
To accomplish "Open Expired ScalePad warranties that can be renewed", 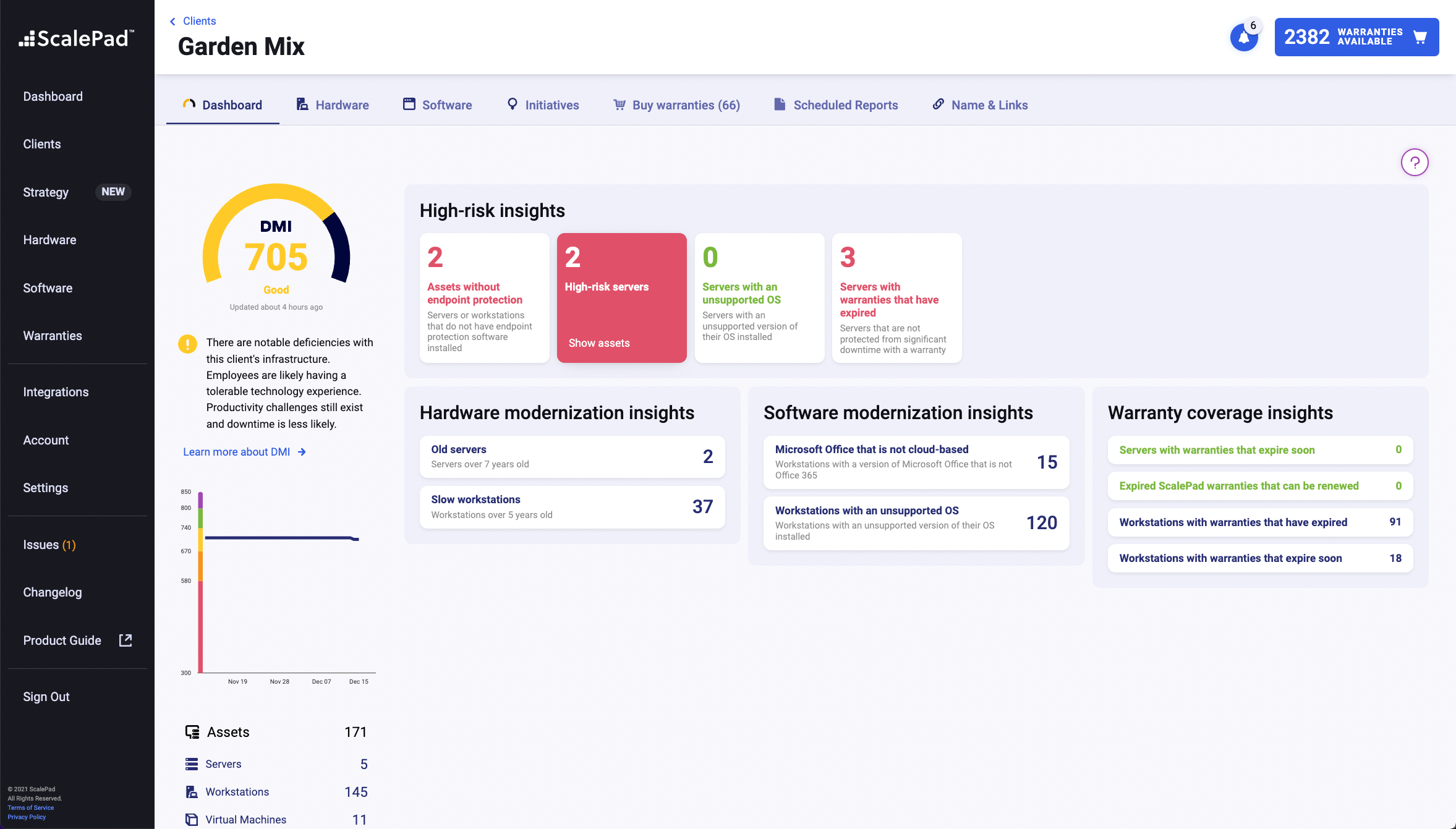I will (1260, 486).
